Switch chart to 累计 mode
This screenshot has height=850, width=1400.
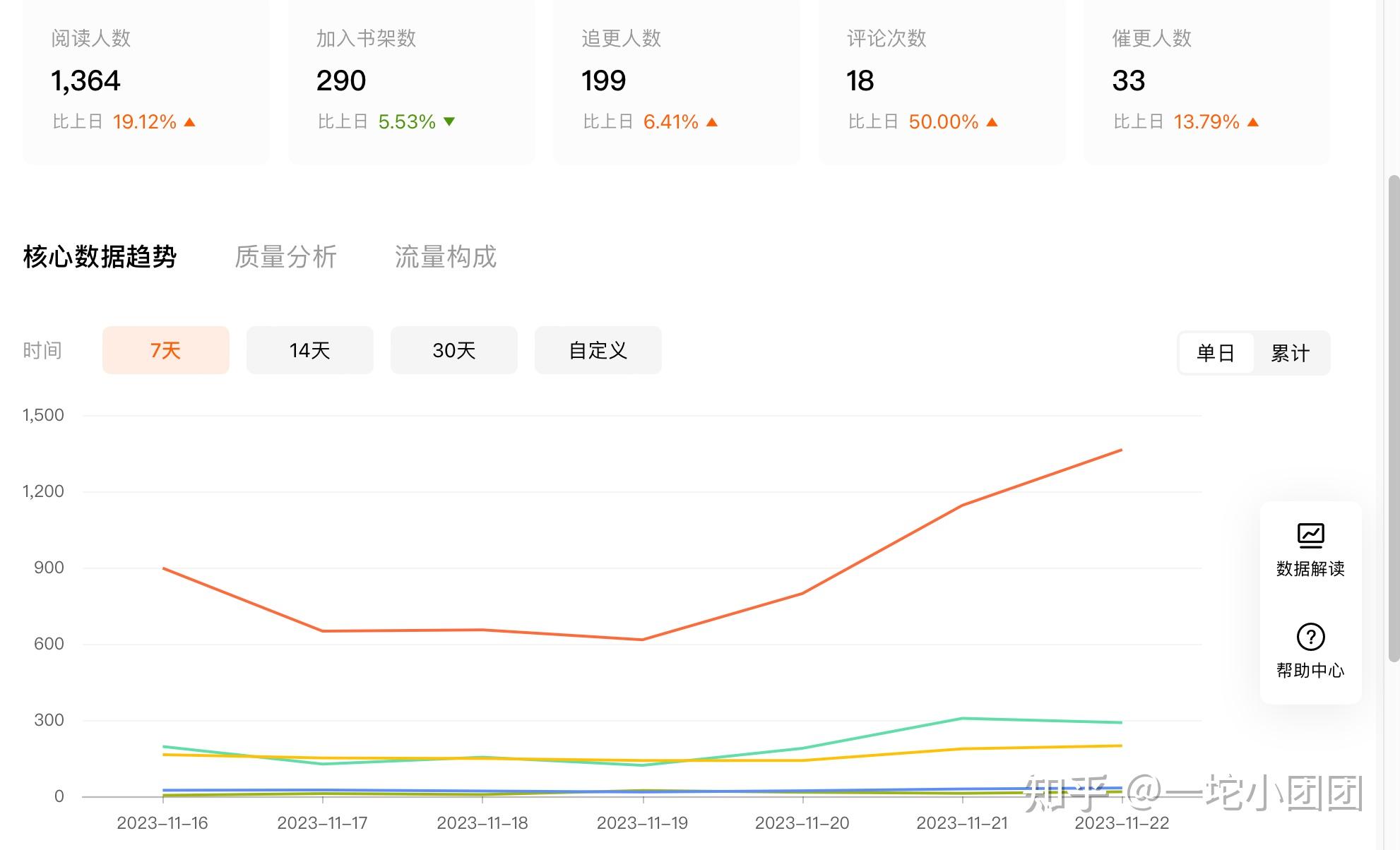click(x=1291, y=353)
